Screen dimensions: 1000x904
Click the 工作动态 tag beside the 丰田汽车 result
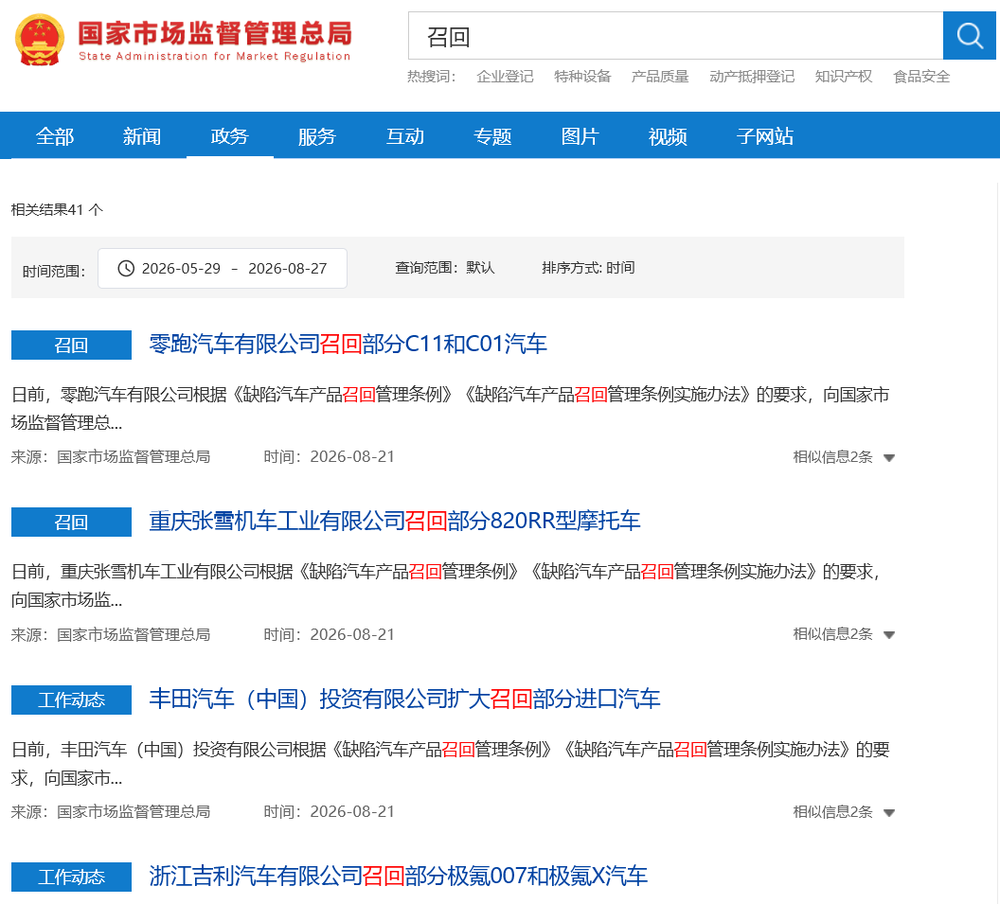pos(71,700)
